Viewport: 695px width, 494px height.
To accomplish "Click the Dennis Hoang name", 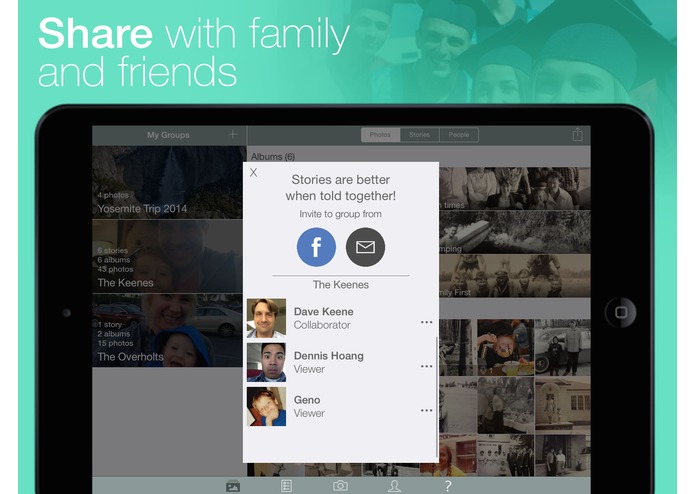I will point(328,356).
